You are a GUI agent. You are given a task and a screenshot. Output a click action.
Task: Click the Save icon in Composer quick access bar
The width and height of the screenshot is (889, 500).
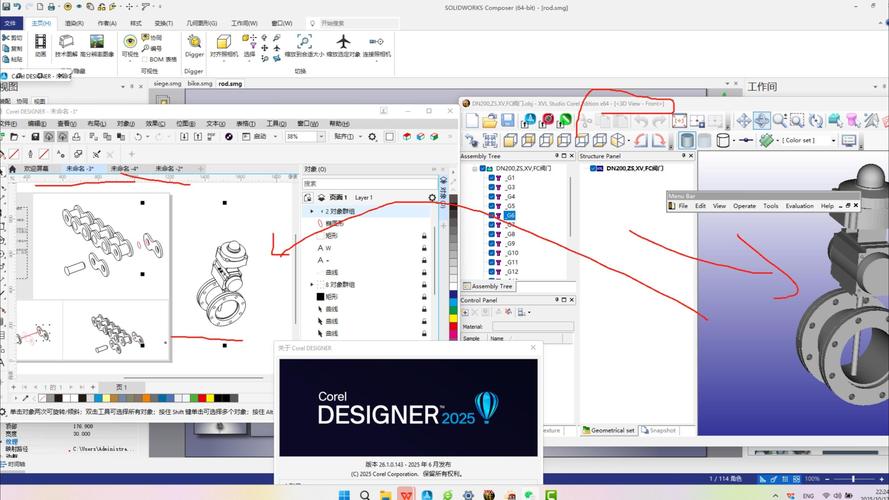pyautogui.click(x=6, y=7)
